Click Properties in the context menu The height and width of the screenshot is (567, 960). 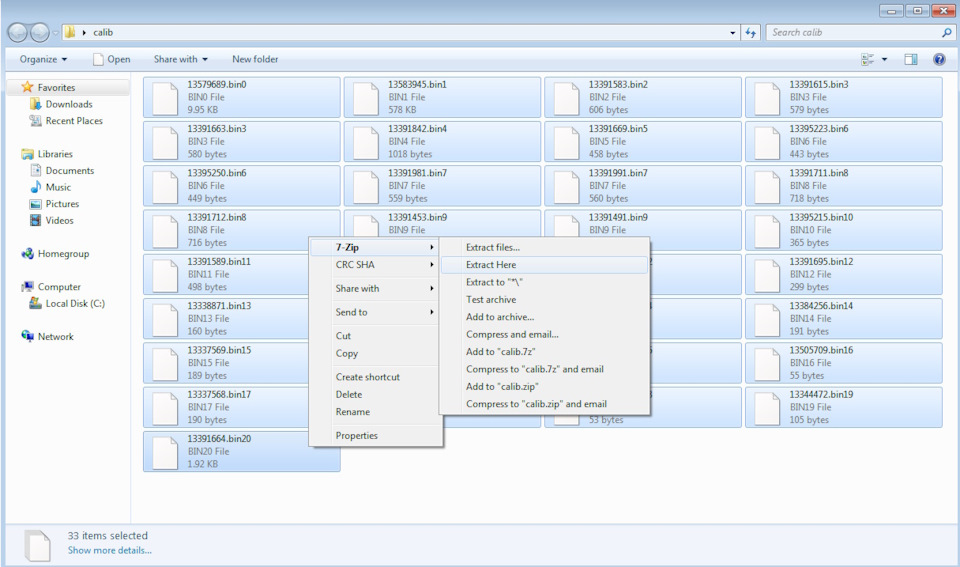pyautogui.click(x=357, y=435)
